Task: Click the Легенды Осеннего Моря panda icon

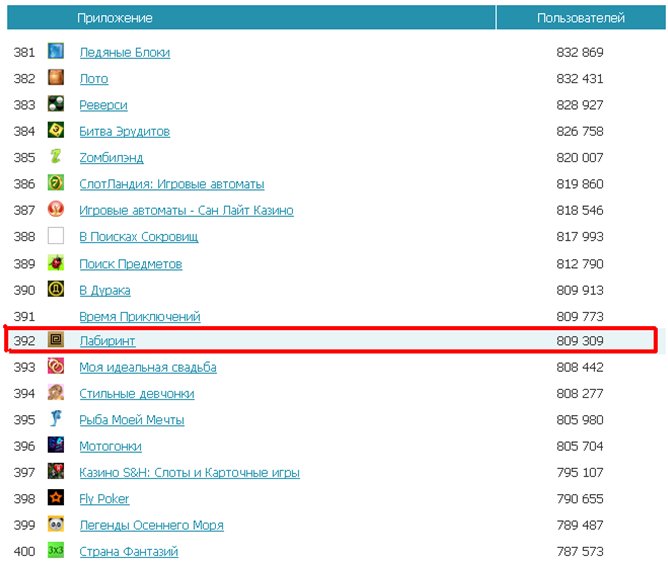Action: point(56,524)
